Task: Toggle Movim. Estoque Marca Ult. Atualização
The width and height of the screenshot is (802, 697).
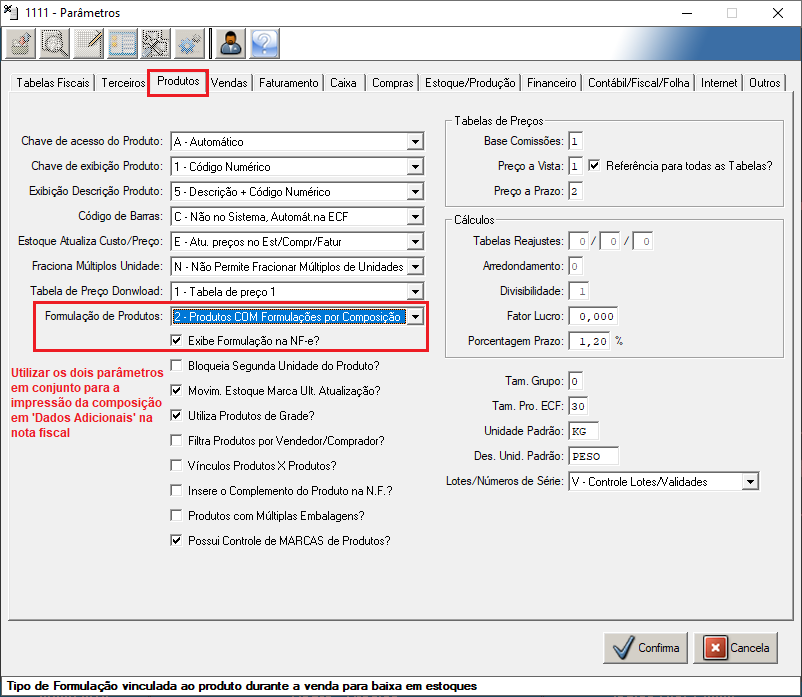Action: coord(176,391)
